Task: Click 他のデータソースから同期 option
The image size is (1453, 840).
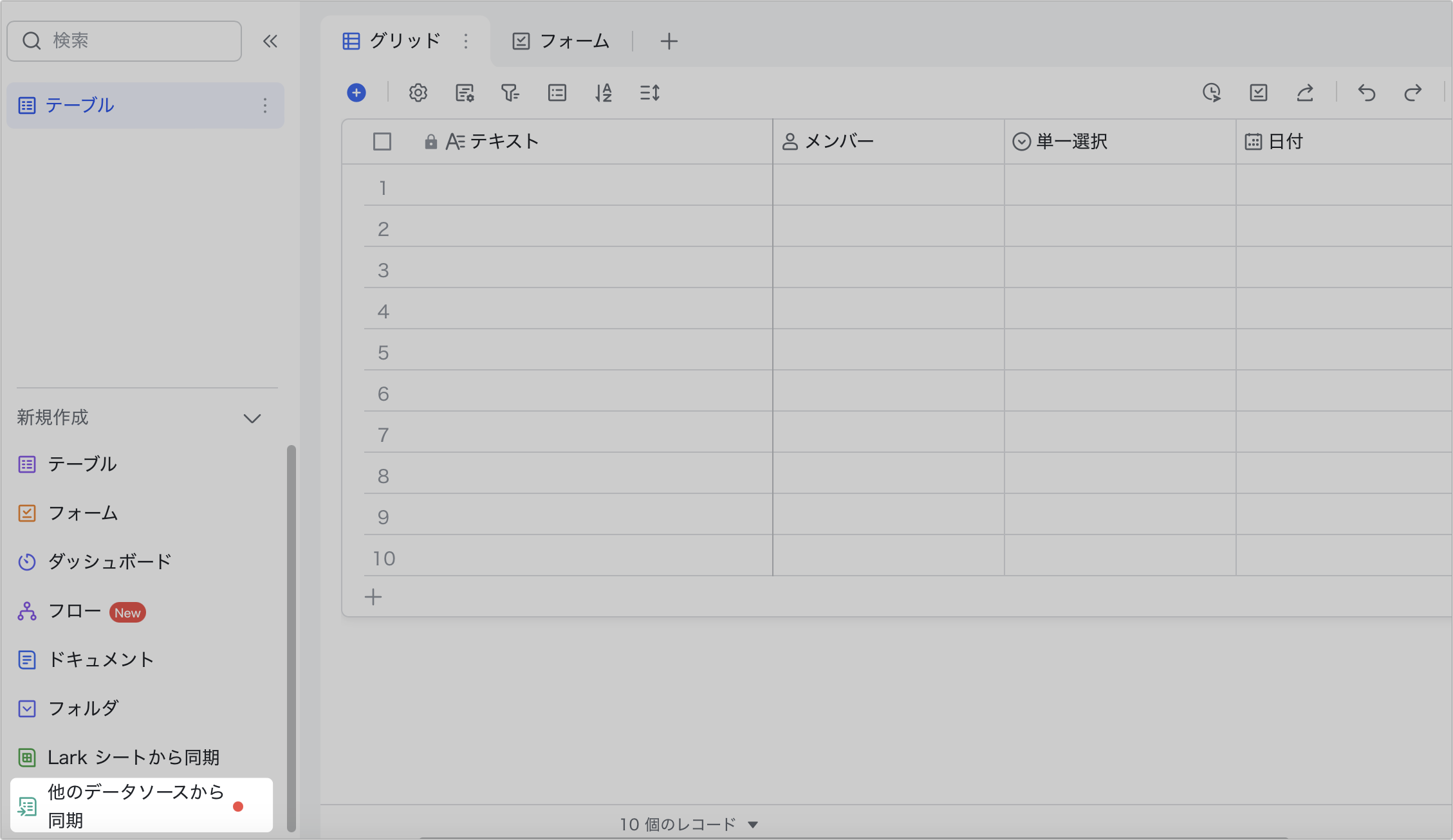Action: click(135, 805)
